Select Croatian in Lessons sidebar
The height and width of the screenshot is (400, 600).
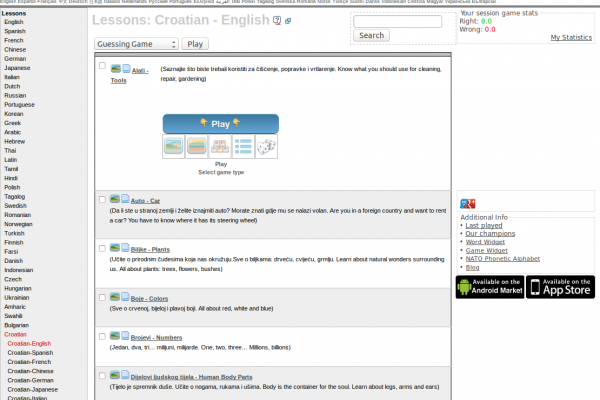[x=15, y=334]
